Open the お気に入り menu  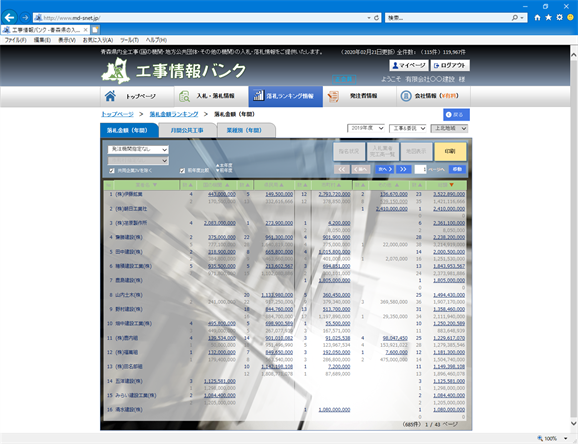tap(98, 40)
